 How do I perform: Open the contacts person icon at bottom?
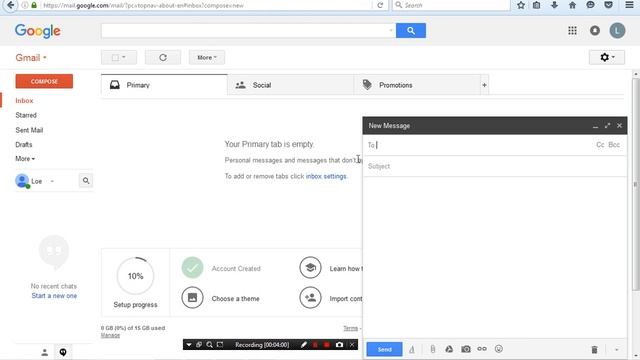44,352
